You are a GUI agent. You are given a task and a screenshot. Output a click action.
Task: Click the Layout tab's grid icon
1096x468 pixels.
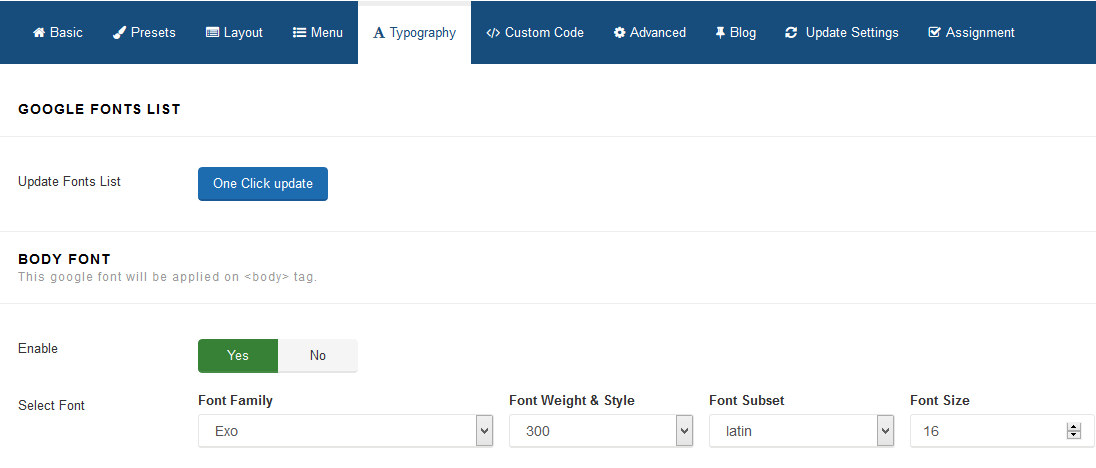pos(212,32)
